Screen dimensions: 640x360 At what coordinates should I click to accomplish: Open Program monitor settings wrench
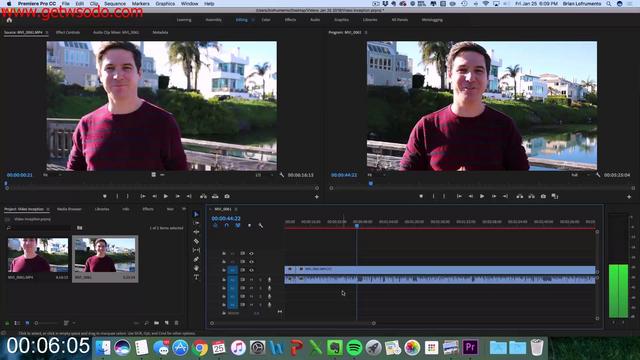point(598,175)
